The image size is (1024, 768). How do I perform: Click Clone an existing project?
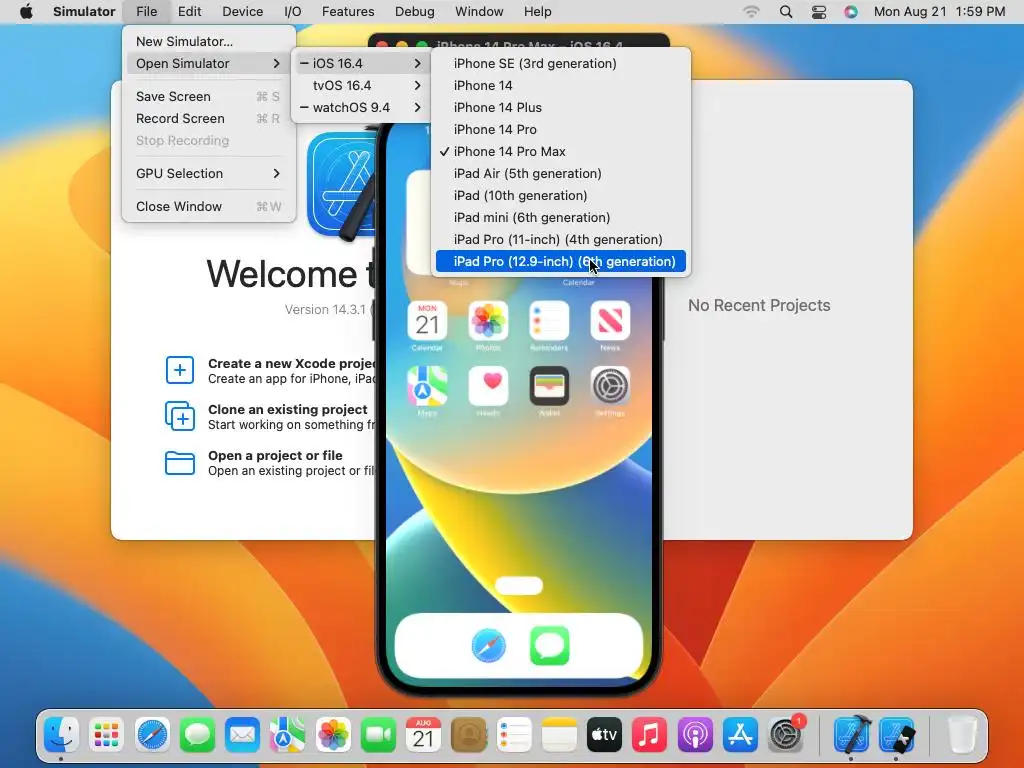[271, 417]
